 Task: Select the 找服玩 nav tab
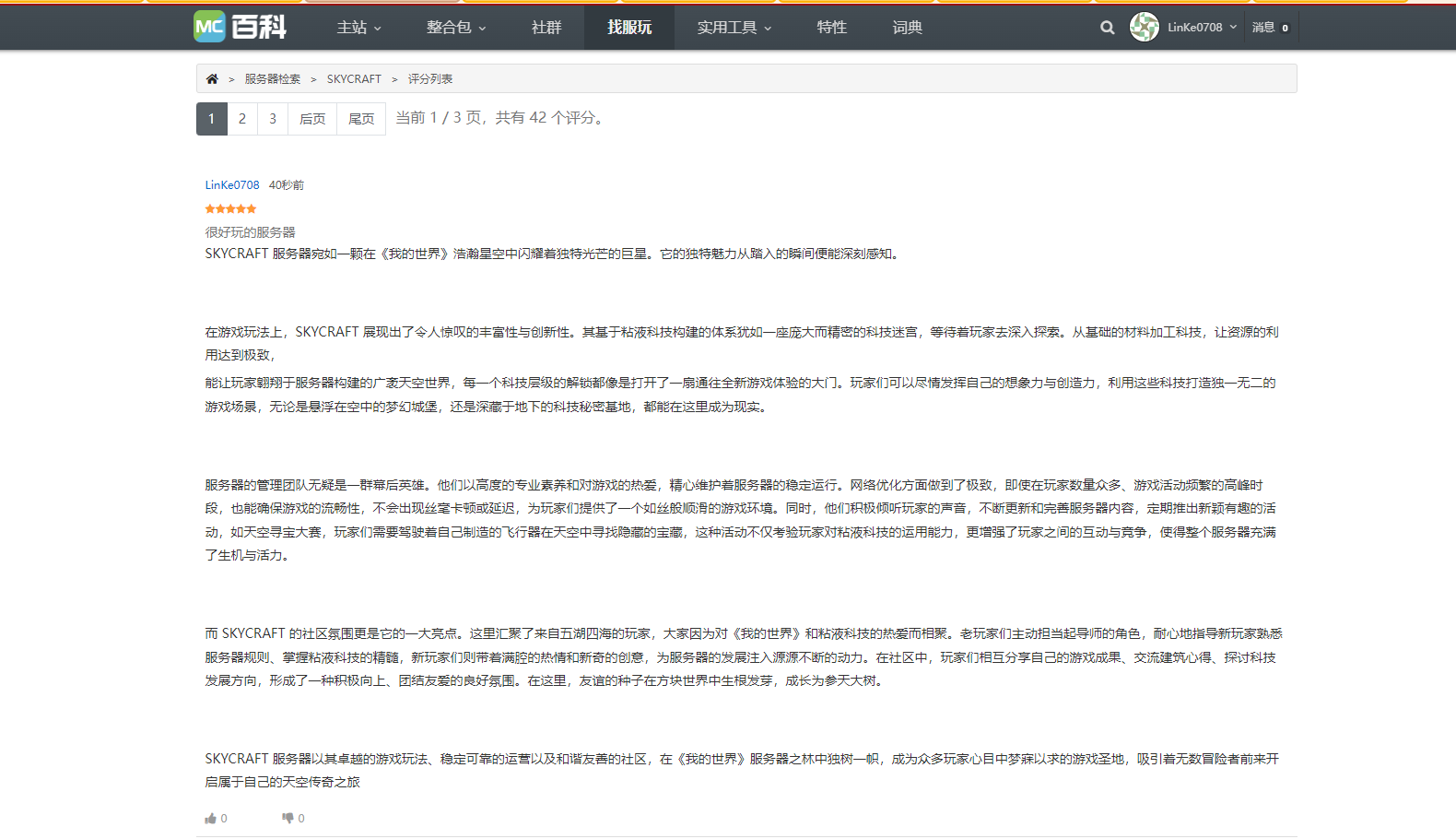click(x=629, y=28)
